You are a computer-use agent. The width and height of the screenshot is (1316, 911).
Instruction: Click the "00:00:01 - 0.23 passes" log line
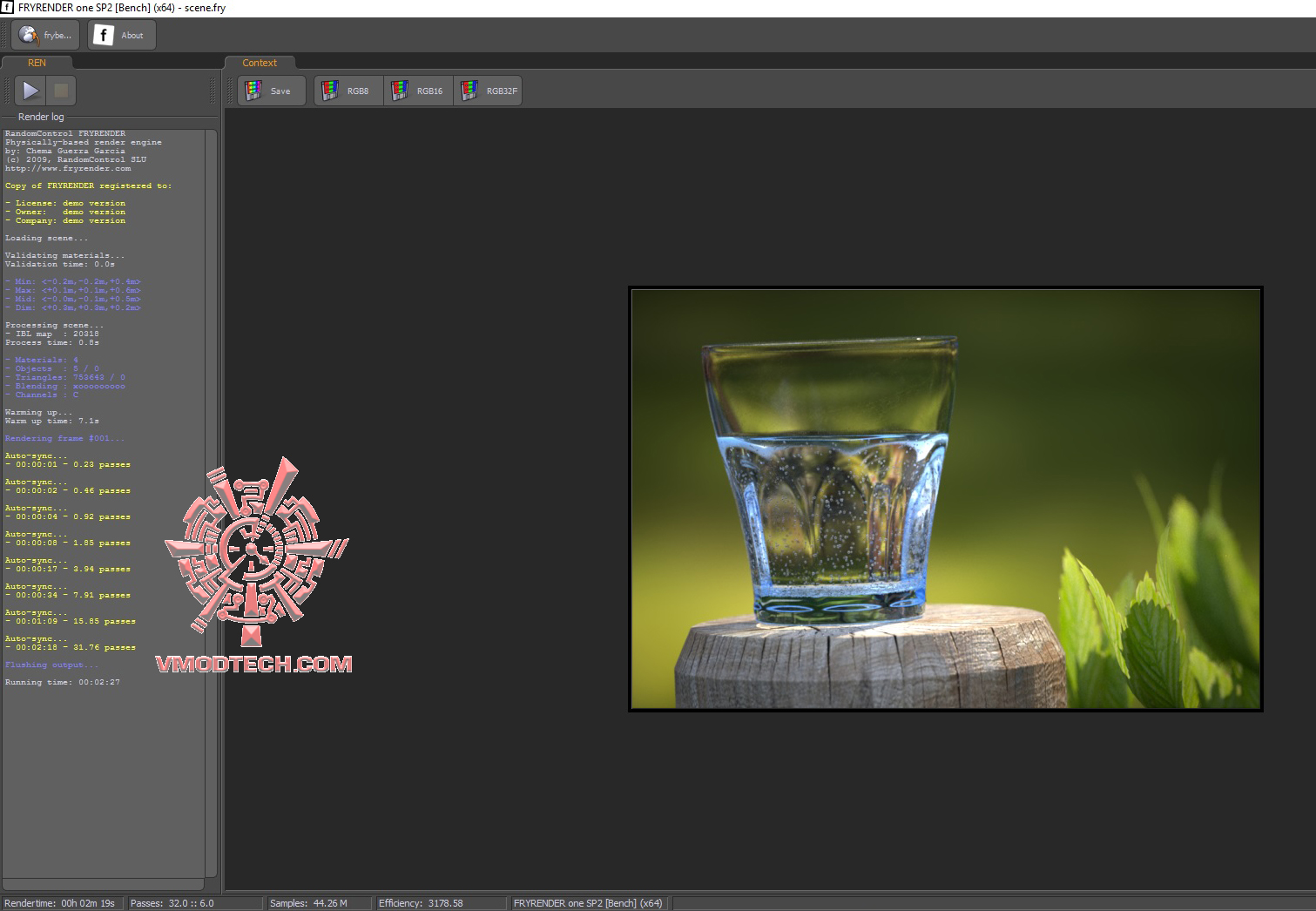point(68,464)
